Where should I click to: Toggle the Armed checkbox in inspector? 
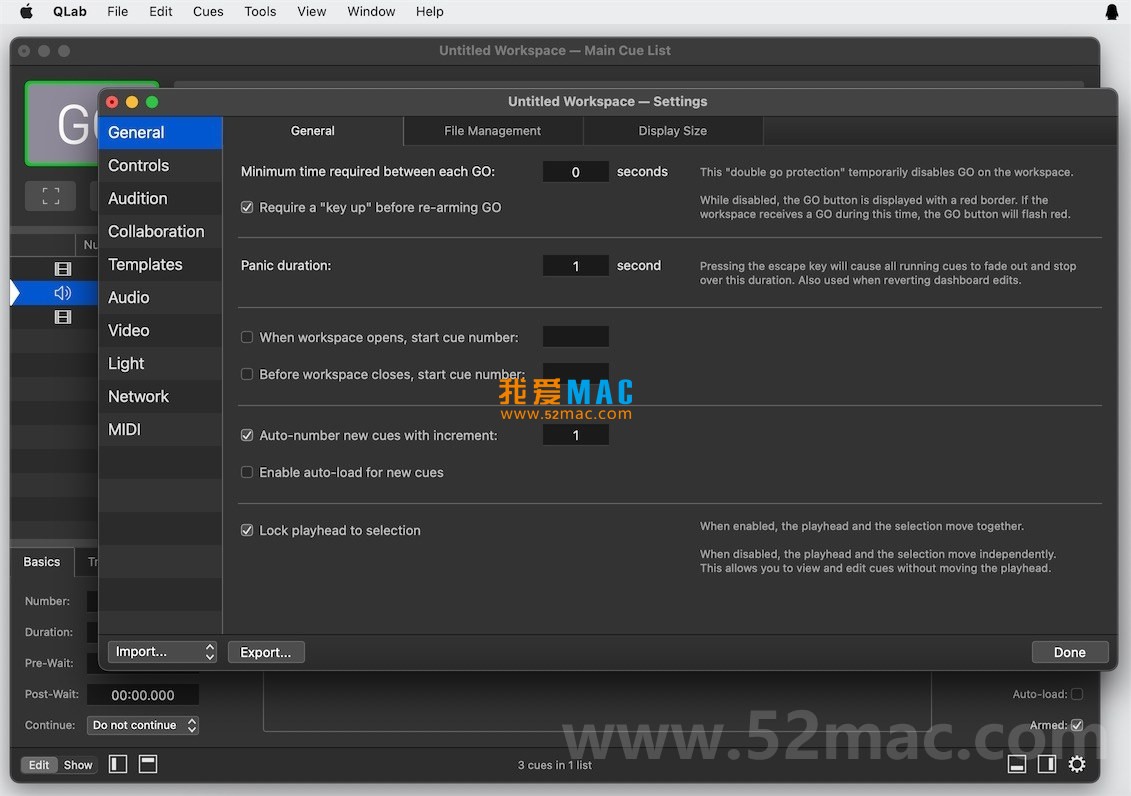[1077, 725]
